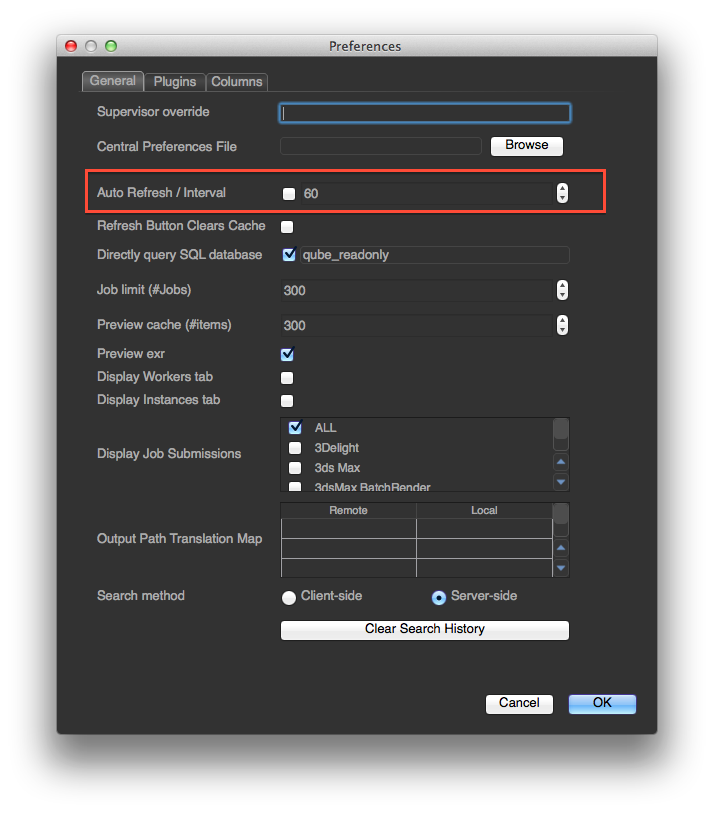Image resolution: width=714 pixels, height=813 pixels.
Task: Select the Client-side search method
Action: coord(289,598)
